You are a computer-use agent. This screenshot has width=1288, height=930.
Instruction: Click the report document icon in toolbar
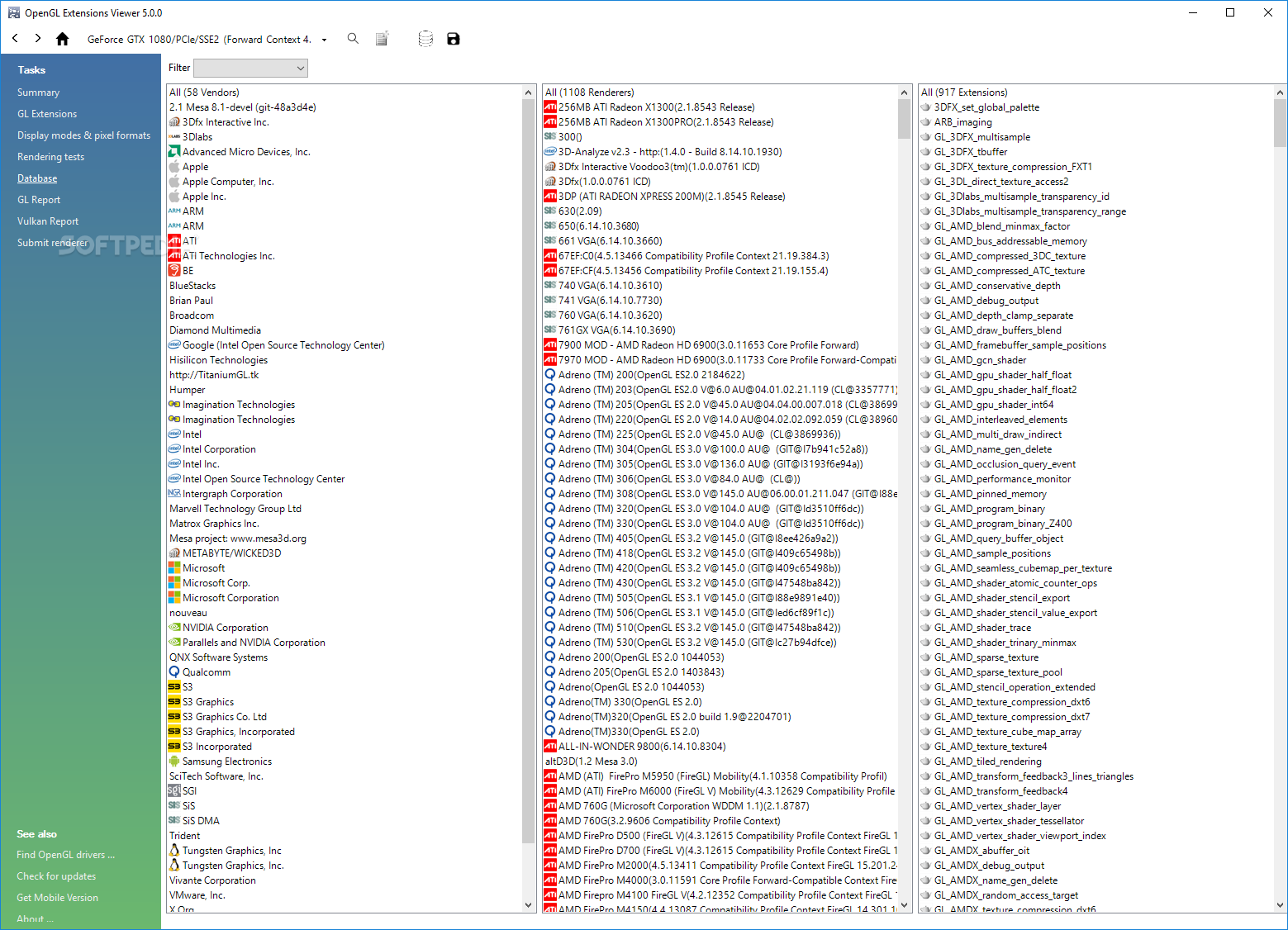(382, 39)
